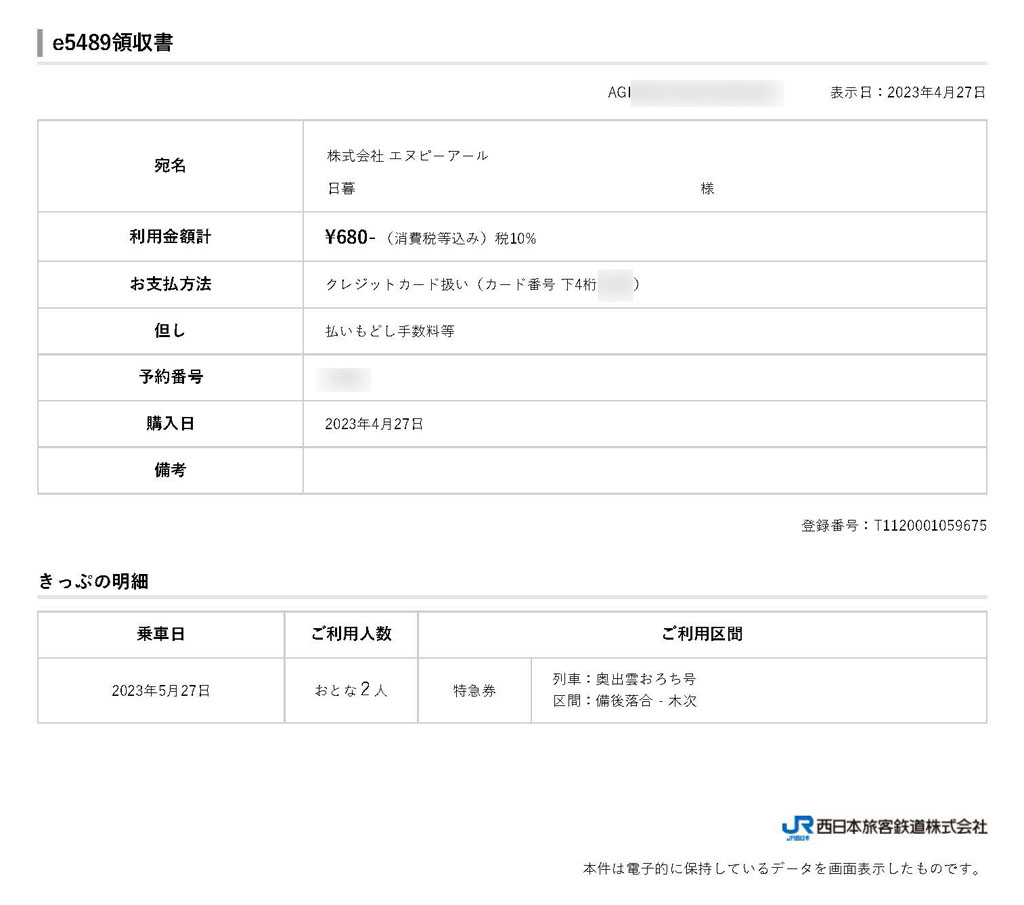The image size is (1024, 905).
Task: Select the 株式会社 エヌピーアール company name
Action: (x=407, y=155)
